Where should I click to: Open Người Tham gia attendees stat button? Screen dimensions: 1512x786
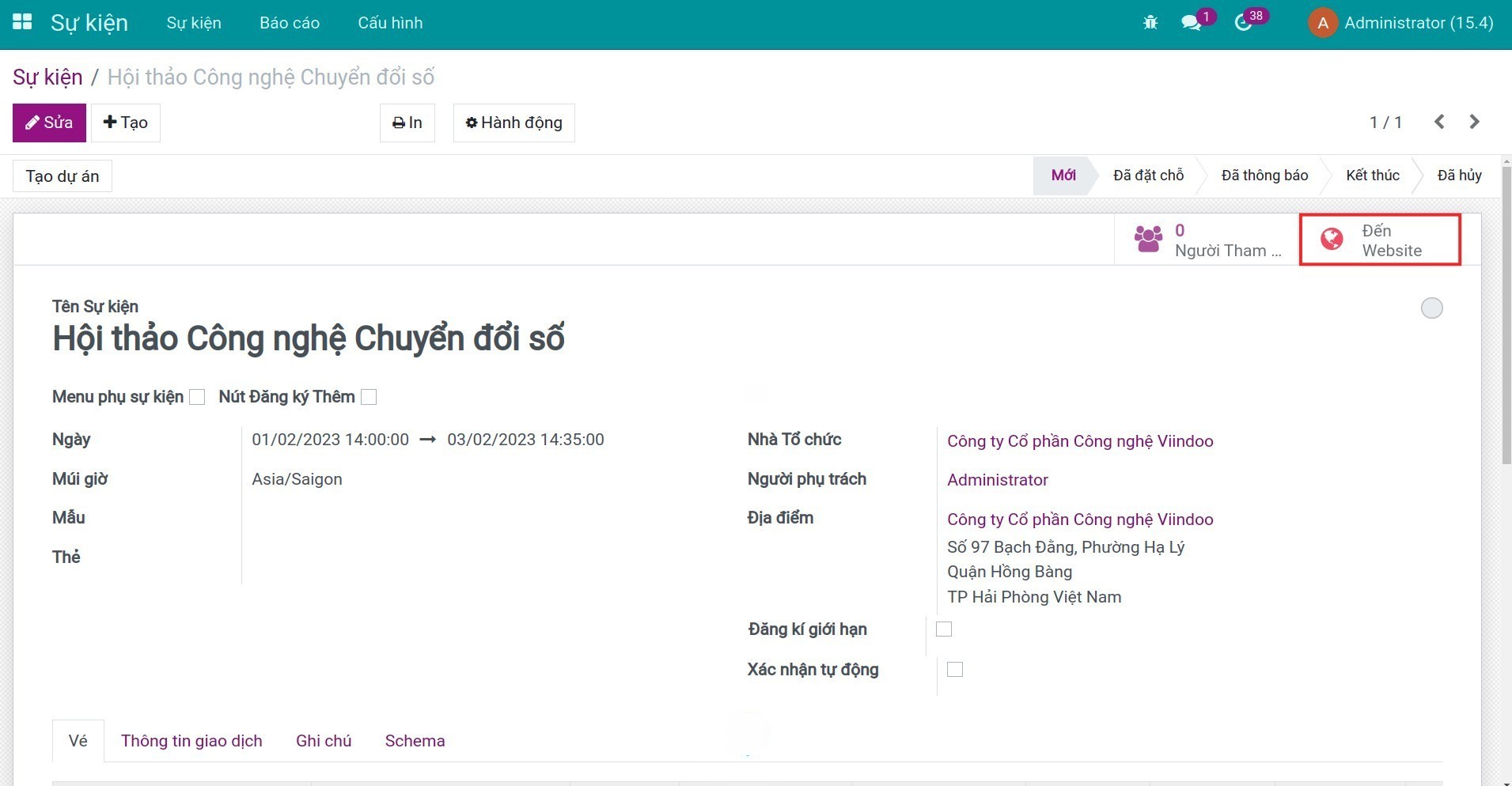pyautogui.click(x=1206, y=239)
